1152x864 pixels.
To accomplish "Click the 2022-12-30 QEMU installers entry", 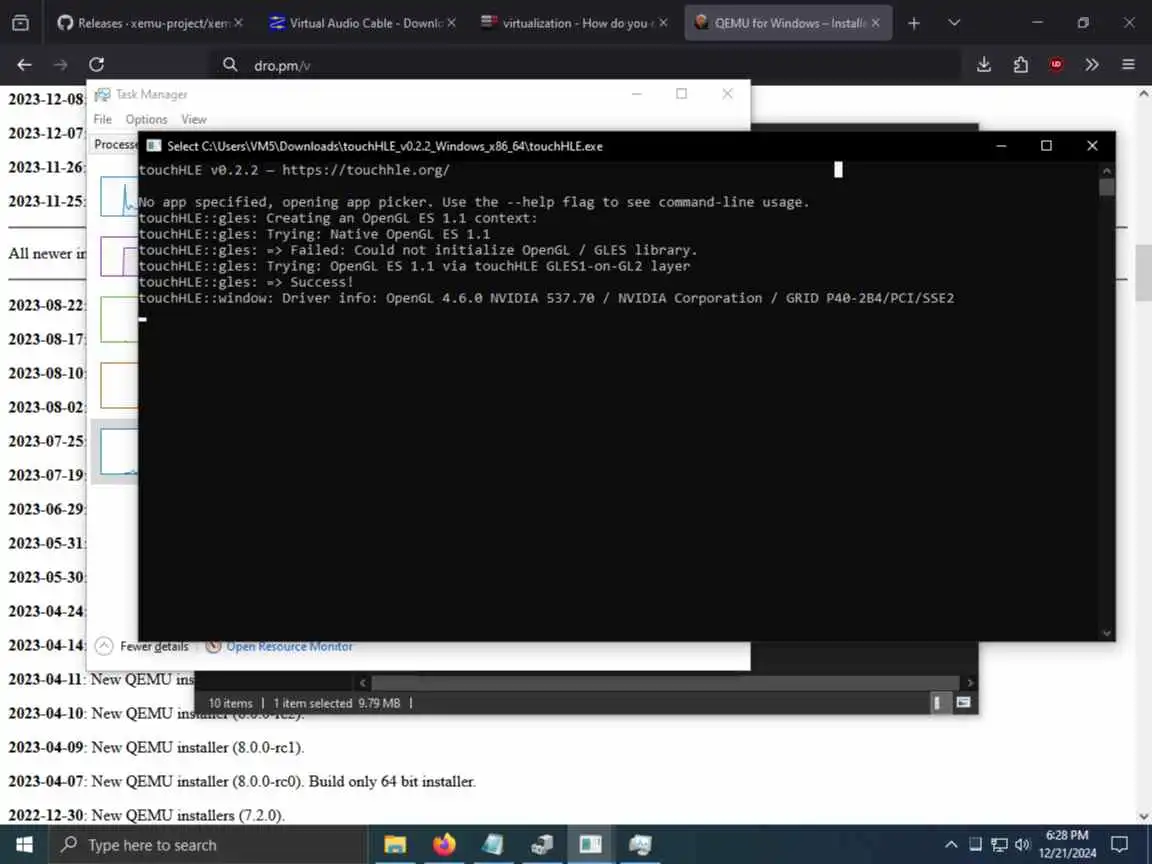I will (x=146, y=815).
